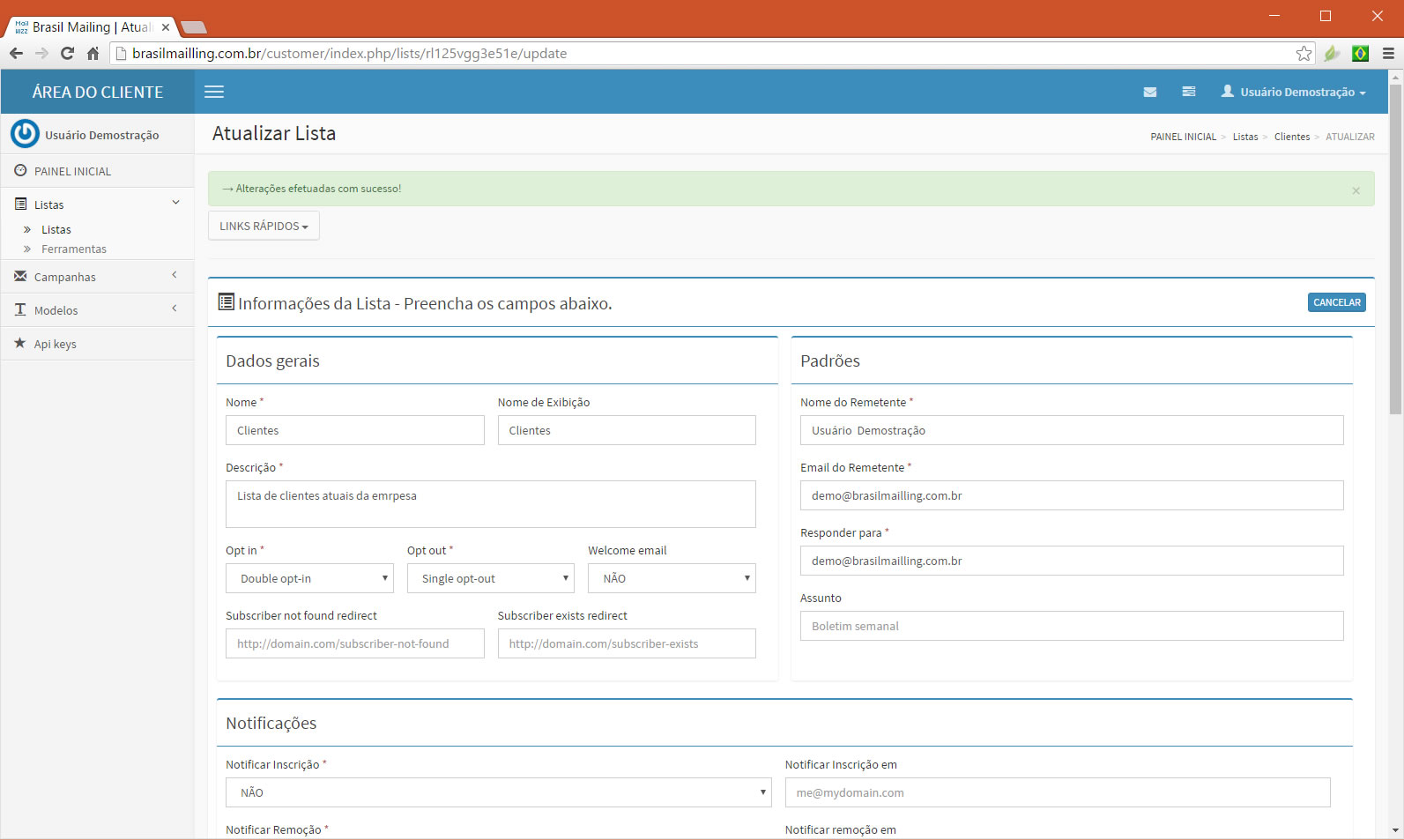Collapse the Listas sidebar section
The height and width of the screenshot is (840, 1404).
click(97, 204)
